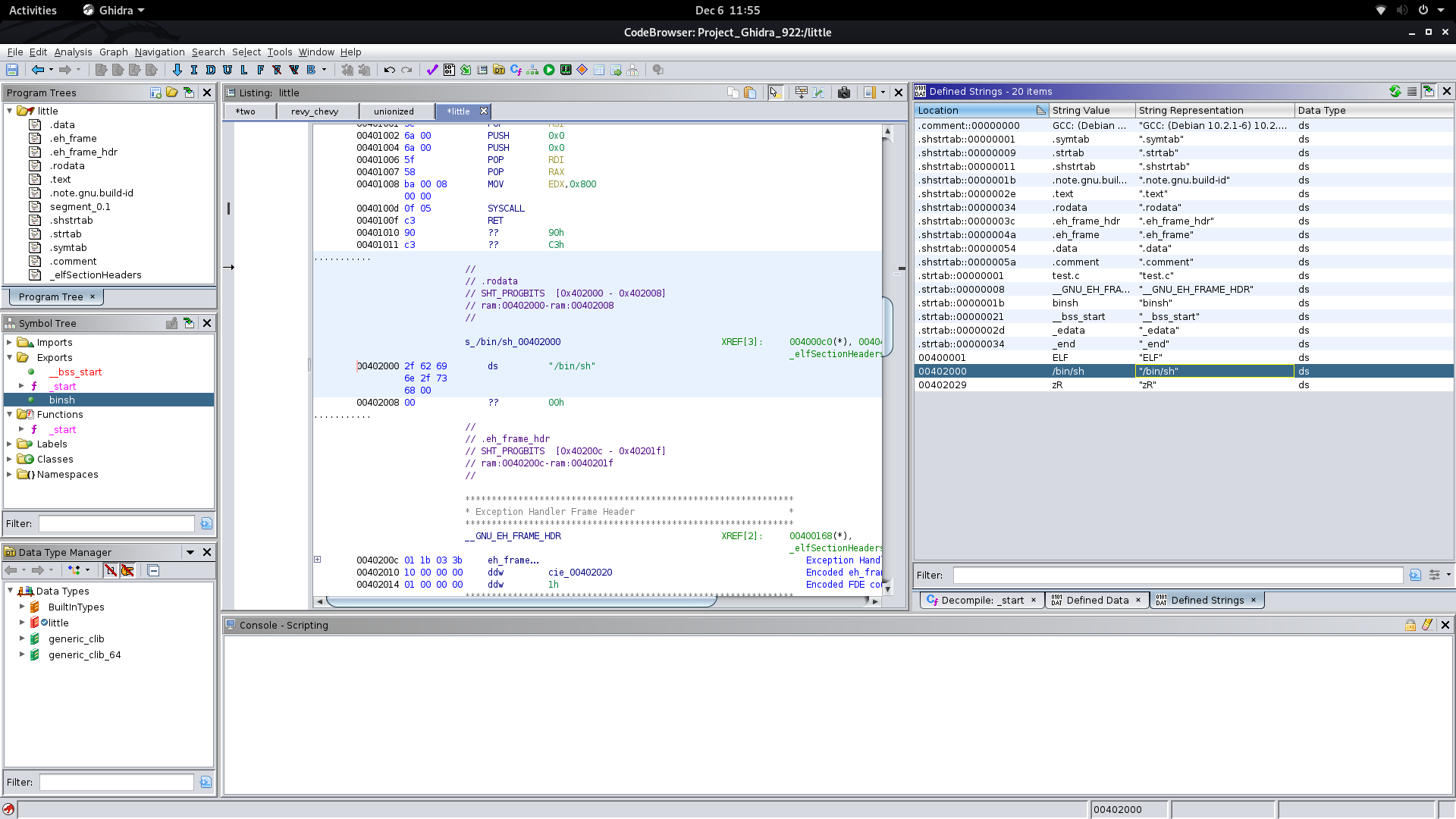Click the camera snapshot icon in Listing
Image resolution: width=1456 pixels, height=819 pixels.
(x=843, y=93)
